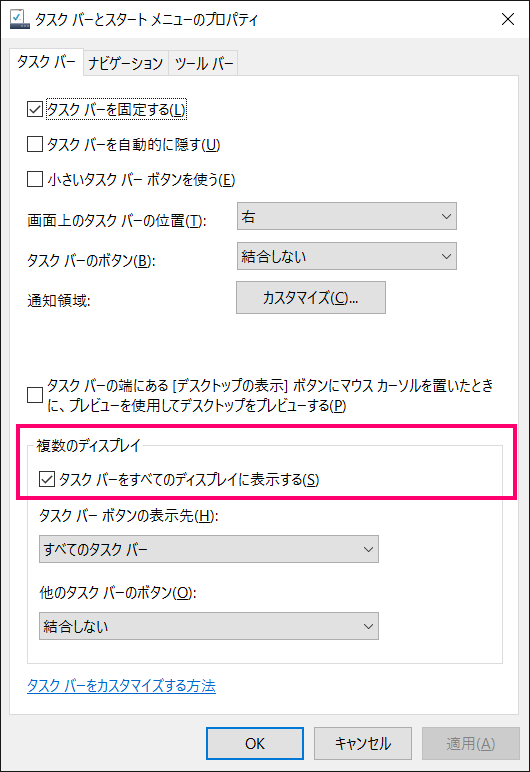Click the taskbar properties title bar icon
The height and width of the screenshot is (772, 530).
click(x=20, y=19)
